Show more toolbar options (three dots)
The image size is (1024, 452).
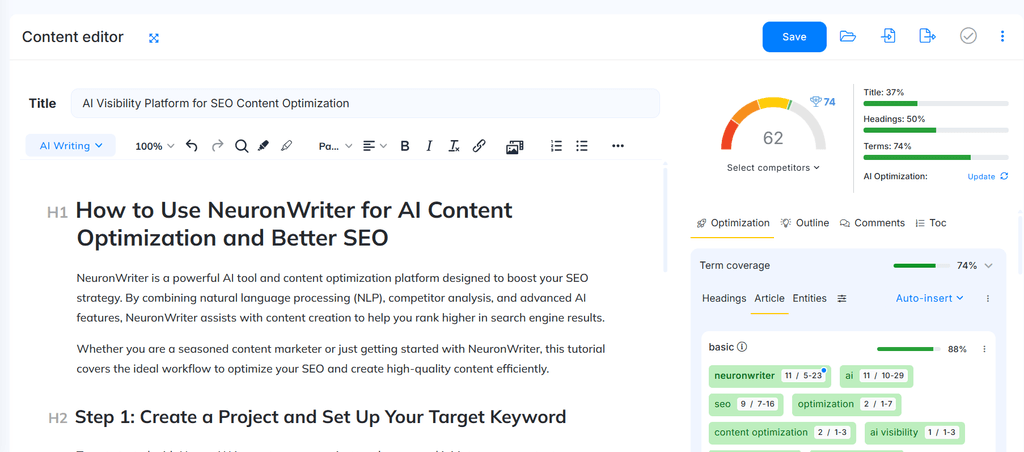point(618,146)
